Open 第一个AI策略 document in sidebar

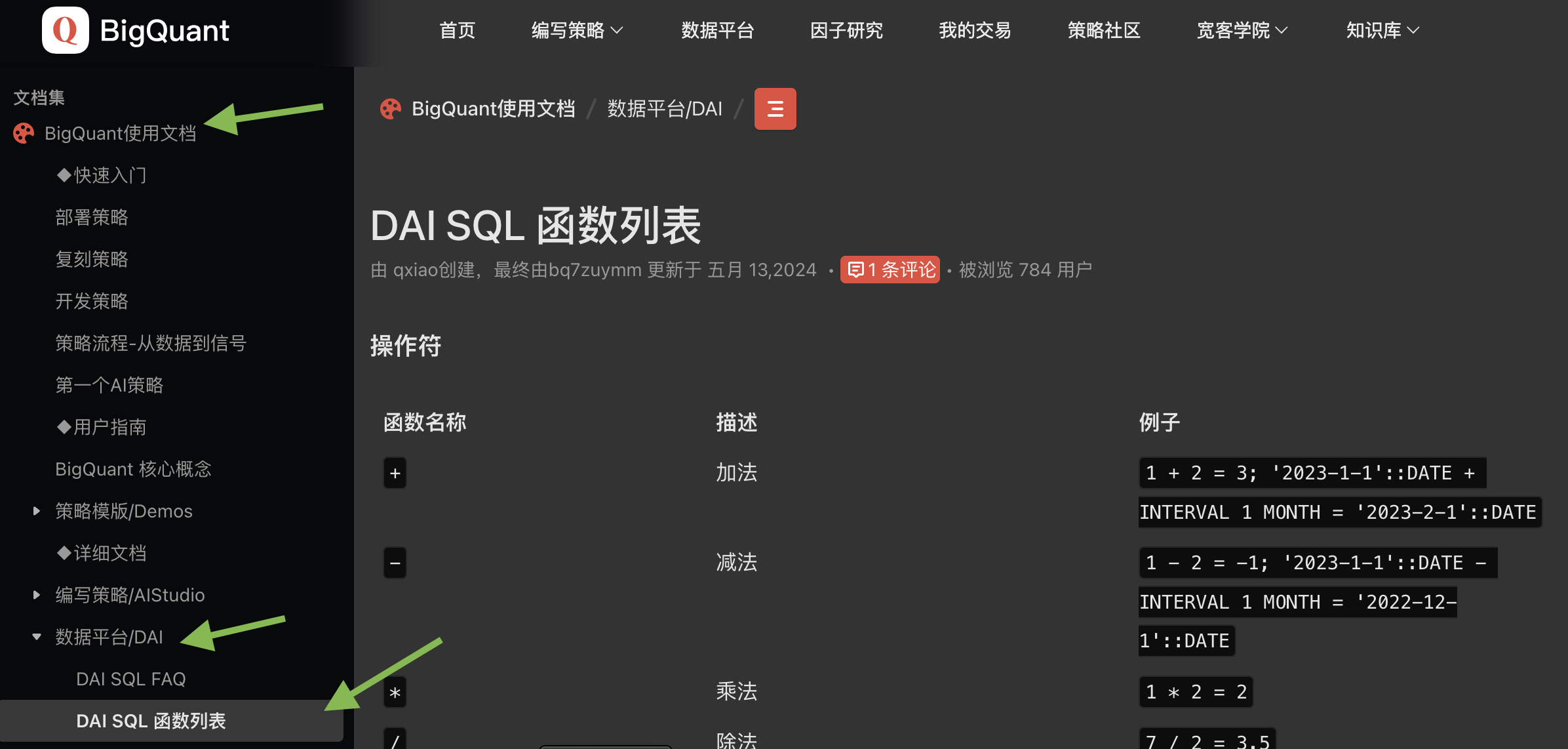tap(109, 385)
